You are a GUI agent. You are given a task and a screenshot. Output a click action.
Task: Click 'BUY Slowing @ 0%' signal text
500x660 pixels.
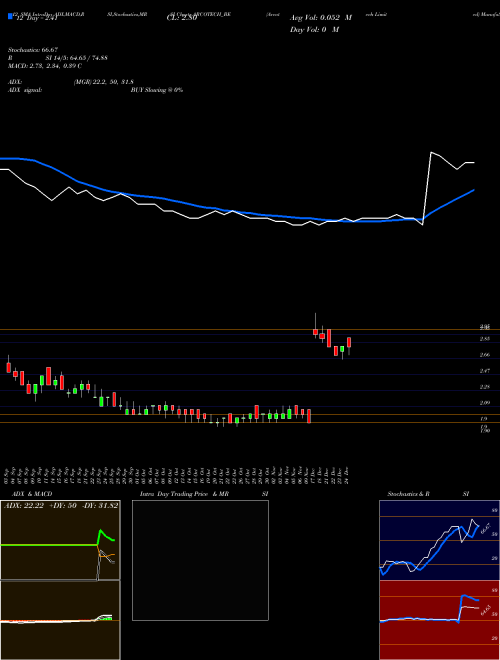[x=157, y=90]
